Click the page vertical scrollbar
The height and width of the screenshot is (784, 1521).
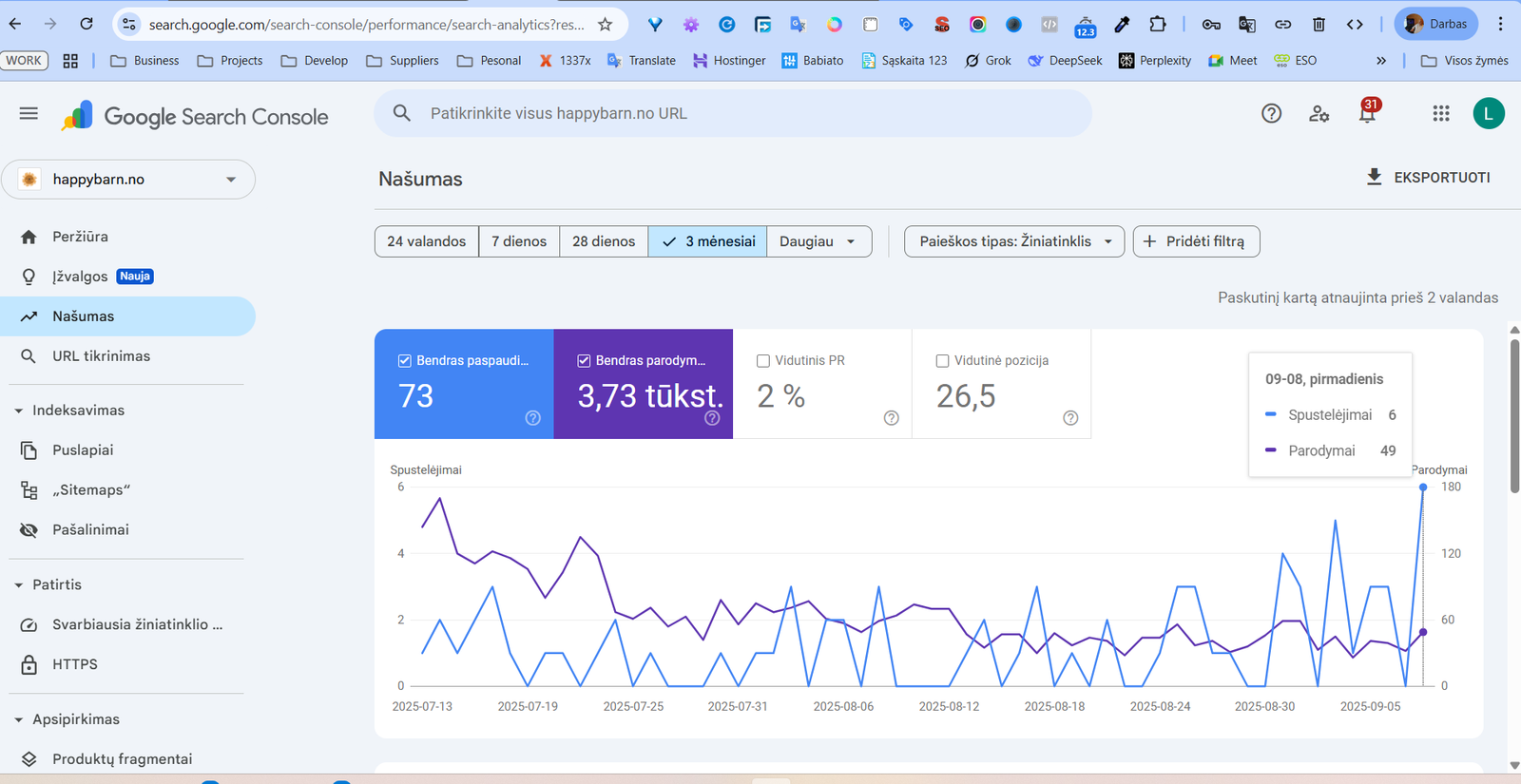[1514, 418]
